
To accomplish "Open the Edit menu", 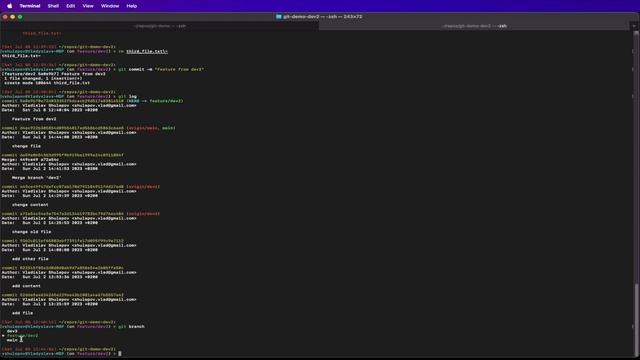I will [x=71, y=6].
